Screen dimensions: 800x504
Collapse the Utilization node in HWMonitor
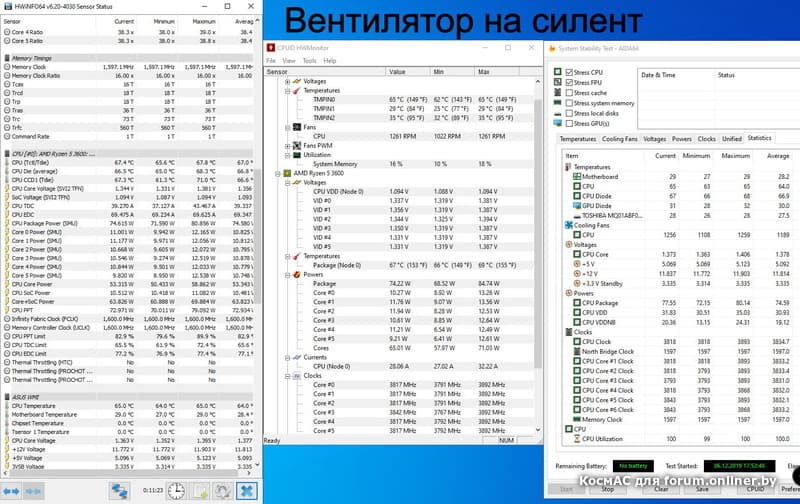click(288, 155)
